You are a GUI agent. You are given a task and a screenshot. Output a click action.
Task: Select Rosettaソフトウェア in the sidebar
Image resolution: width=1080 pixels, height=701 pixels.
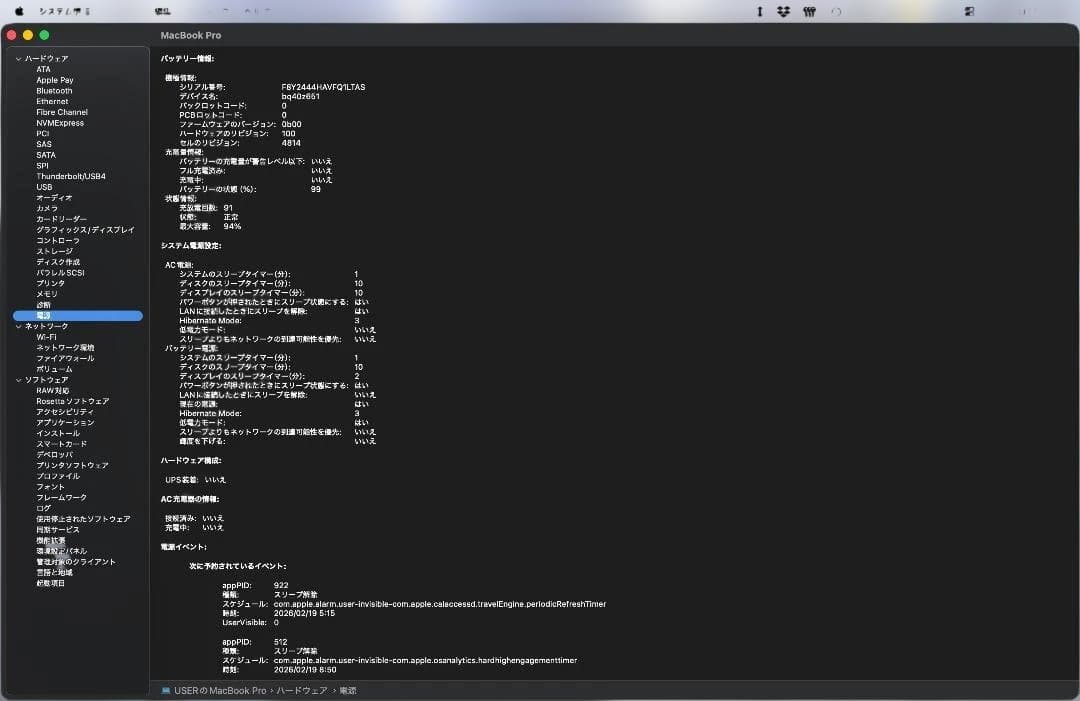pyautogui.click(x=72, y=401)
